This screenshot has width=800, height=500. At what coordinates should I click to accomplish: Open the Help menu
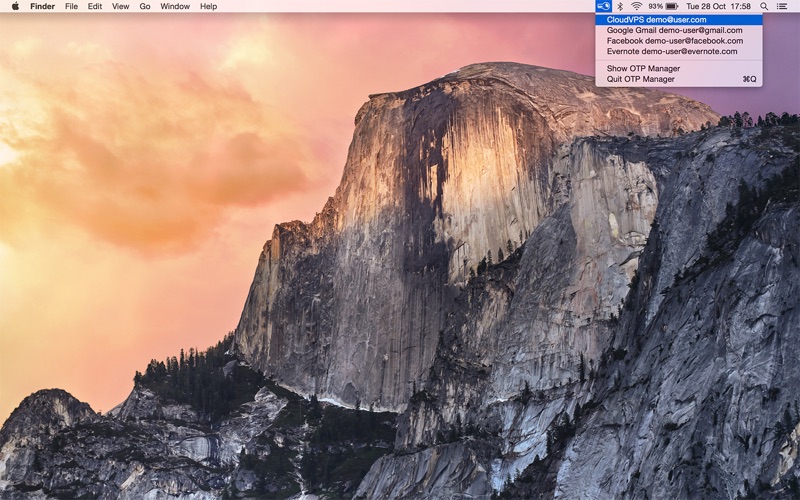point(208,6)
